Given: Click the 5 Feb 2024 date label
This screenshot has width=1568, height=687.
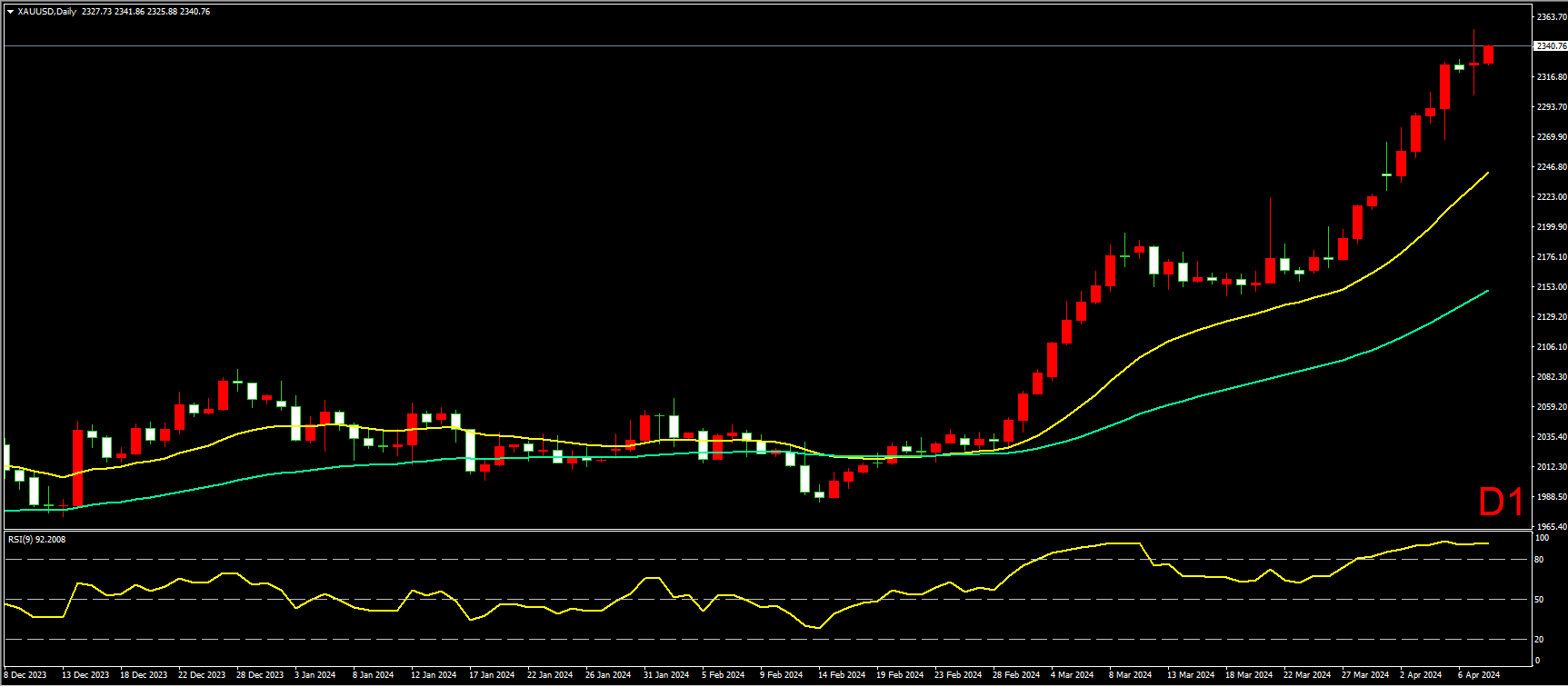Looking at the screenshot, I should tap(724, 675).
